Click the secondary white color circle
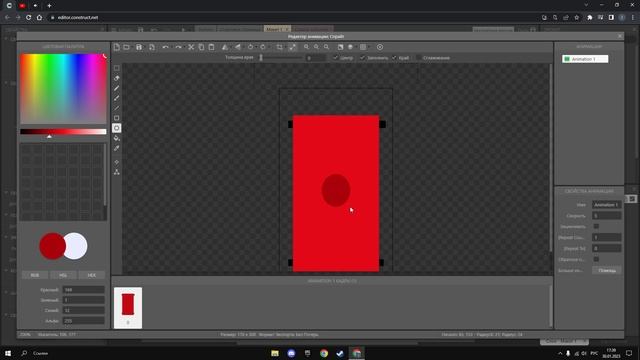 [77, 246]
